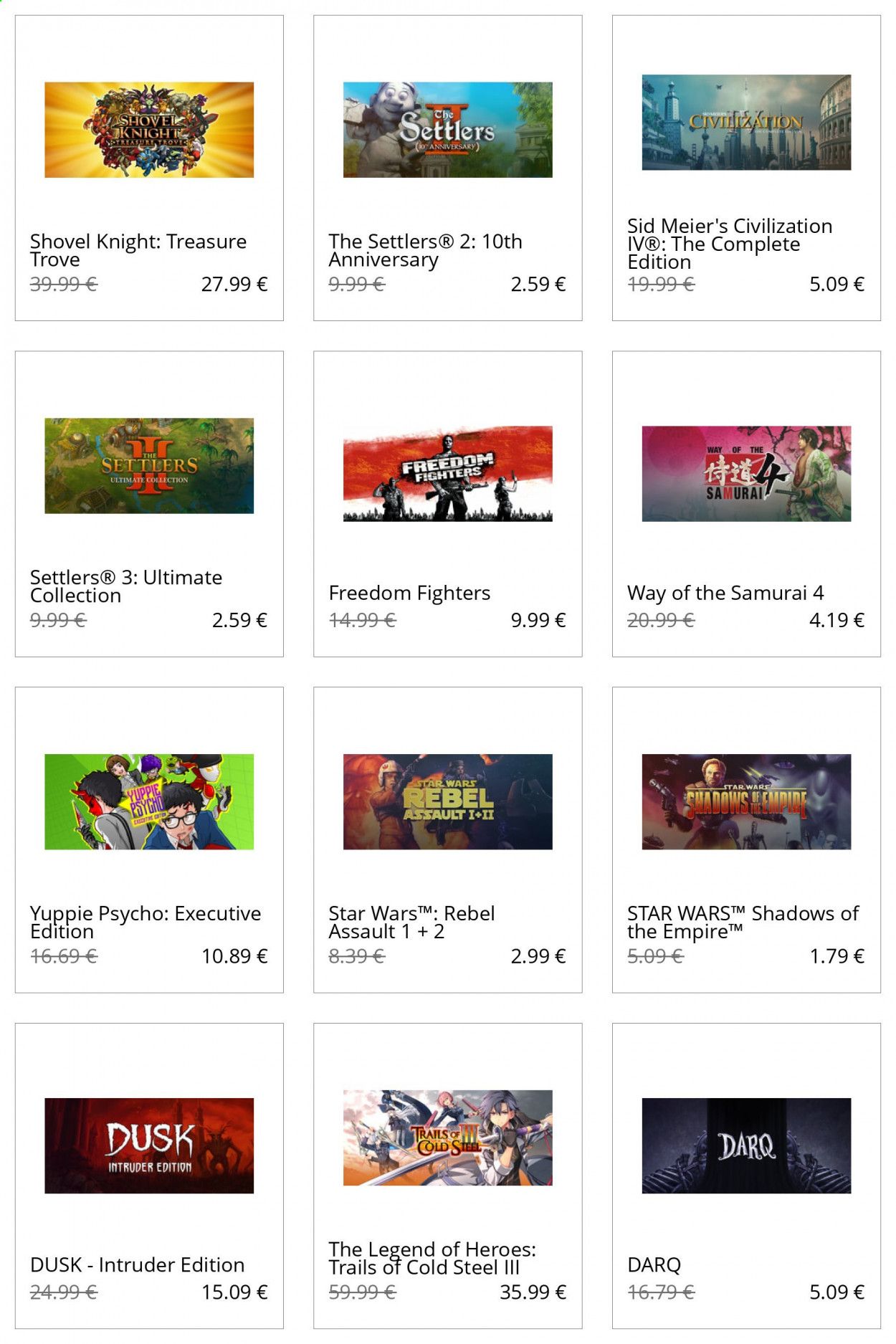Image resolution: width=896 pixels, height=1344 pixels.
Task: Open the Way of the Samurai 4 artwork
Action: pos(746,474)
